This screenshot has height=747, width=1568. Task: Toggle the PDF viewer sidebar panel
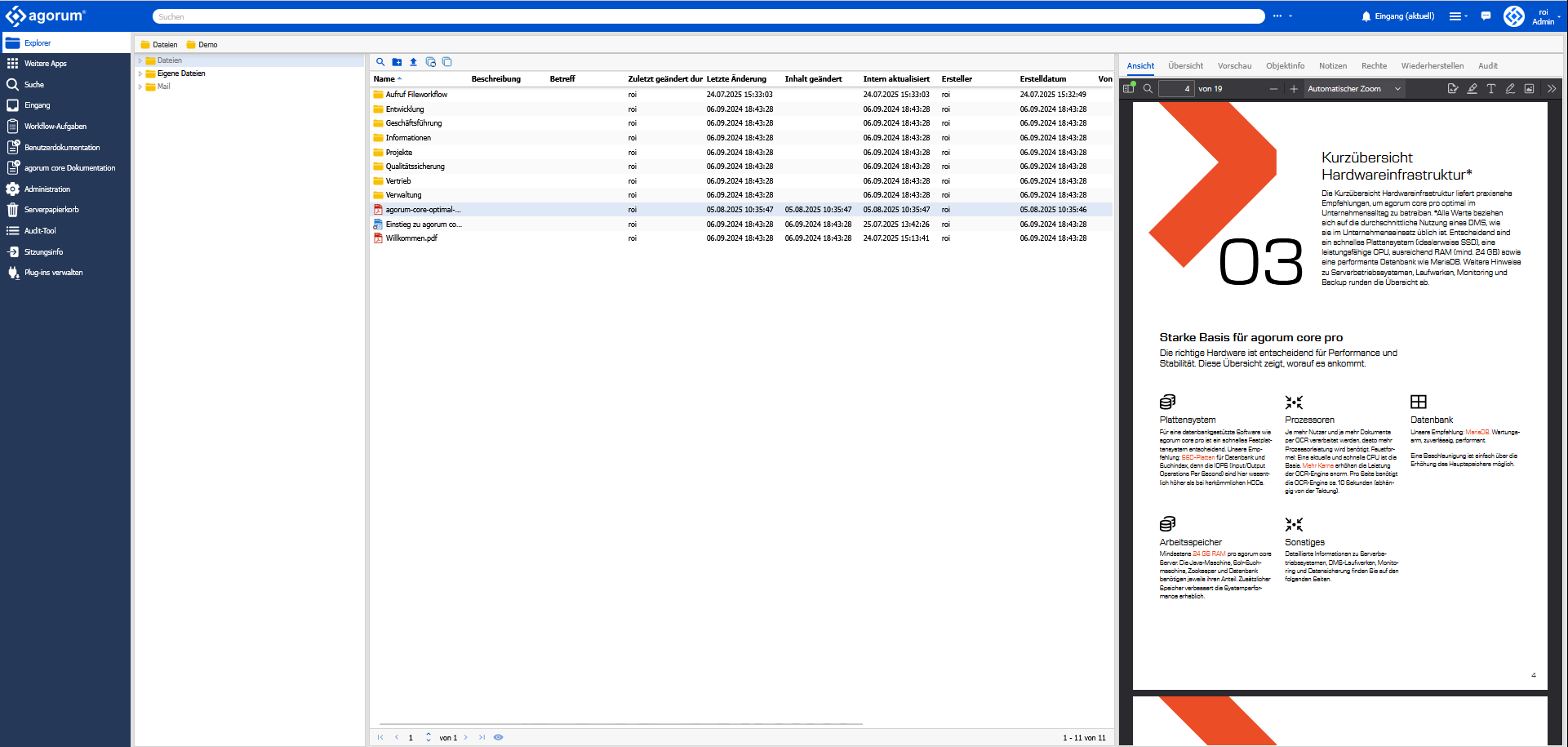coord(1130,88)
